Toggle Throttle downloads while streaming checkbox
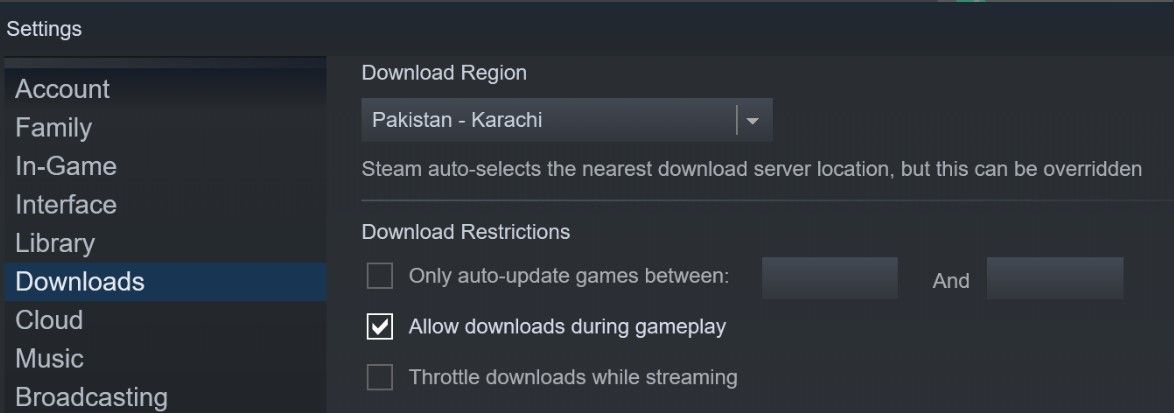The height and width of the screenshot is (413, 1174). pos(380,377)
